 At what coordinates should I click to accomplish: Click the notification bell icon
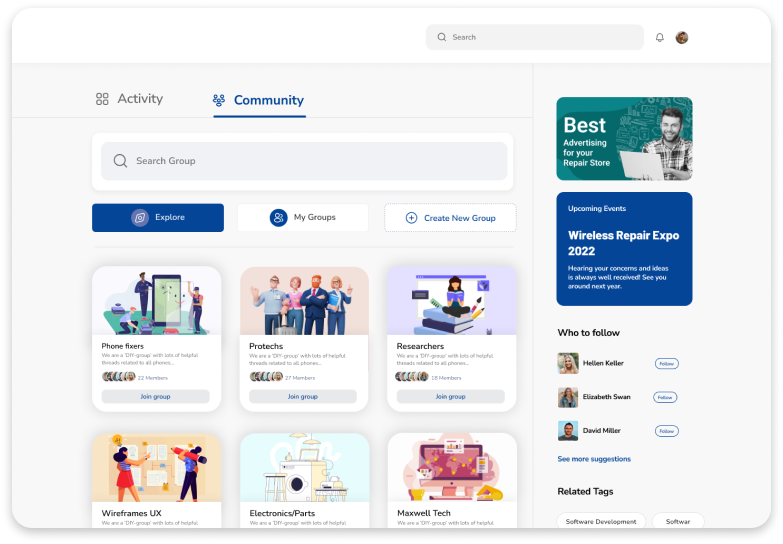pos(660,38)
